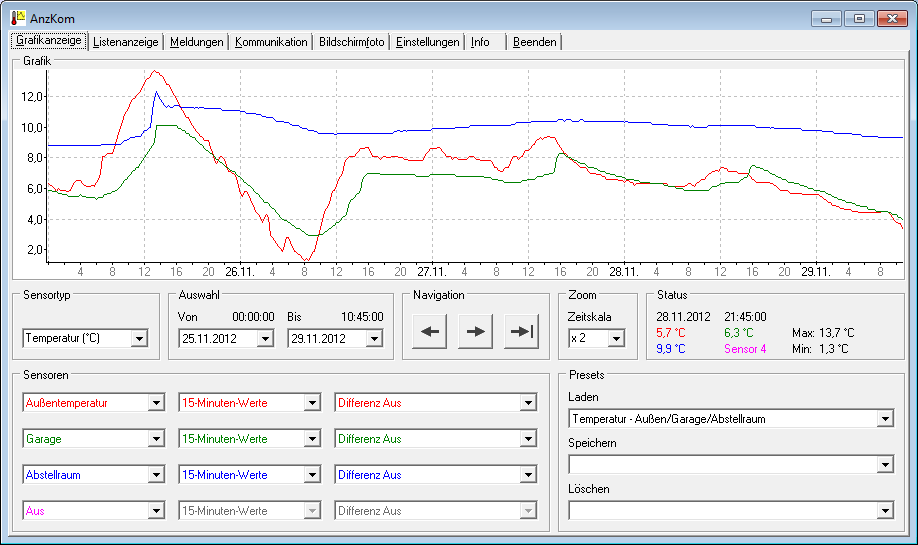Click the left arrow navigation button
This screenshot has width=918, height=545.
(x=429, y=333)
